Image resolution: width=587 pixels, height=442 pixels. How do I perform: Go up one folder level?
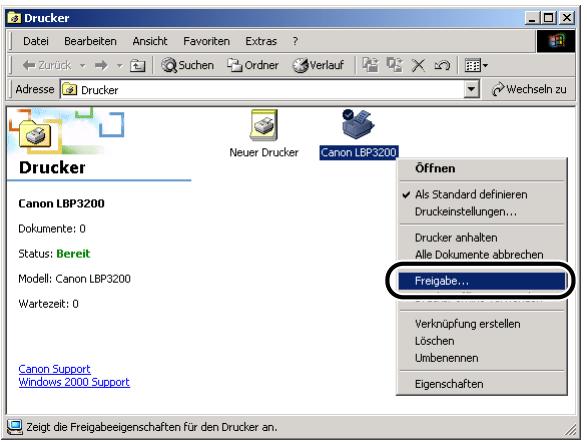pos(137,66)
